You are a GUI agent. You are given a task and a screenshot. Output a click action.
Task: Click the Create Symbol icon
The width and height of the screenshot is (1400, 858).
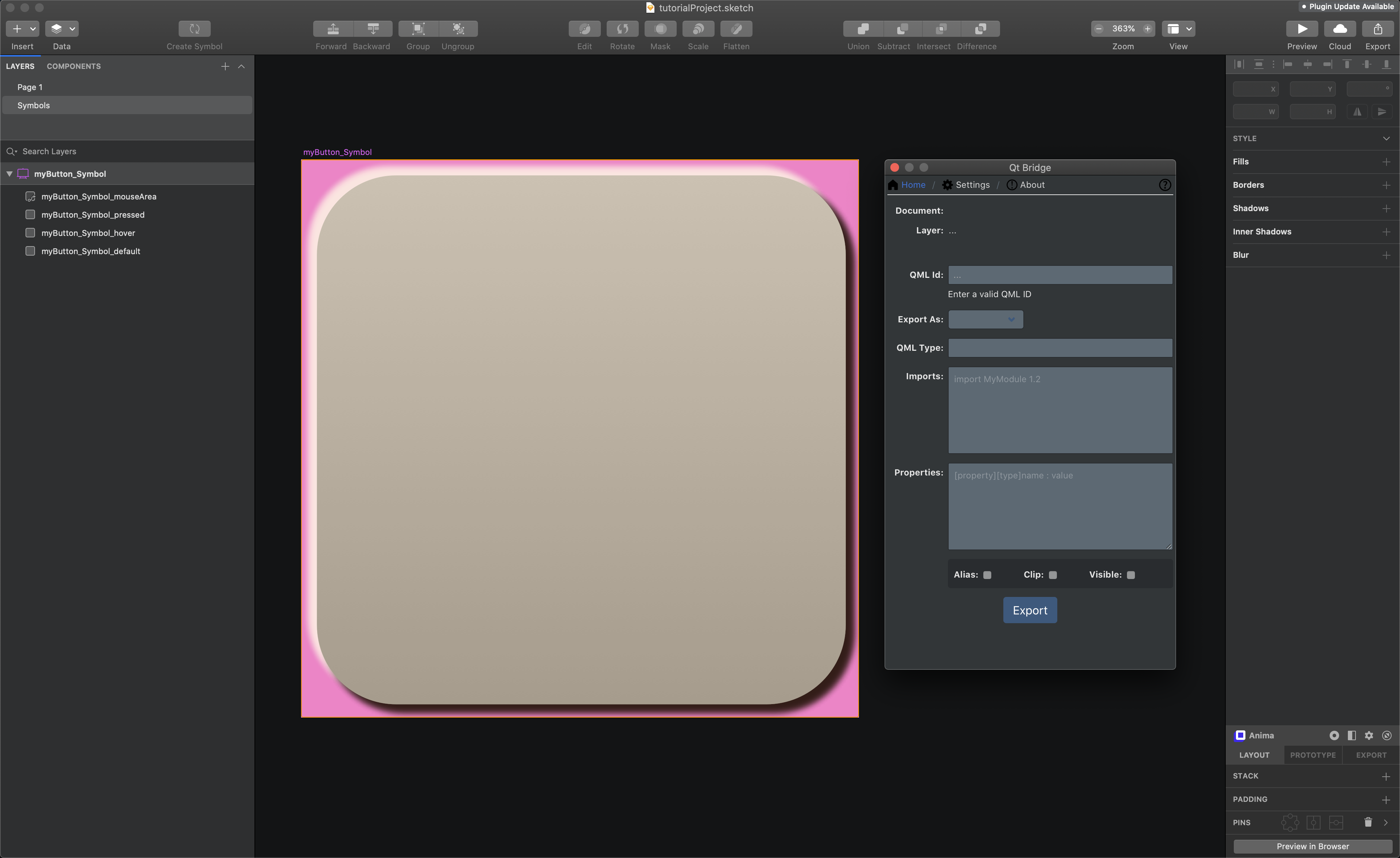tap(194, 28)
